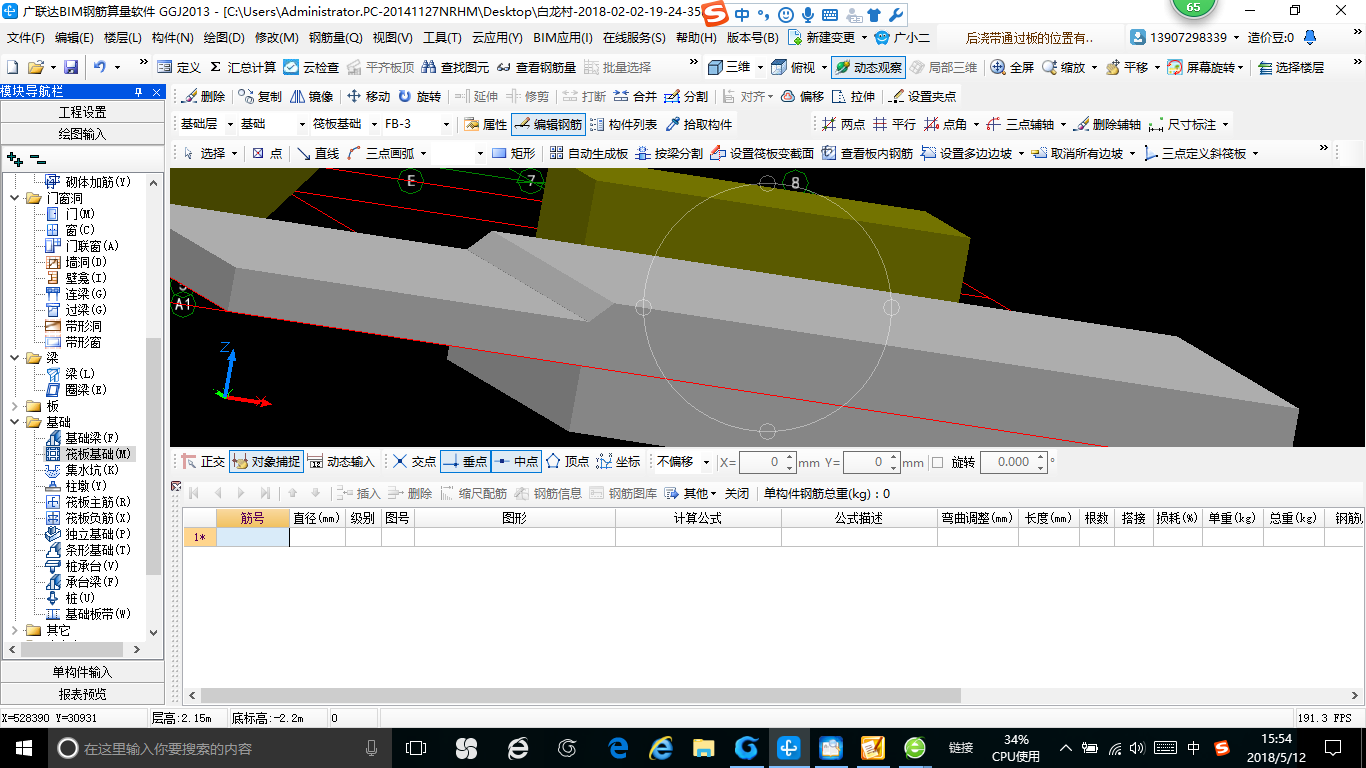The width and height of the screenshot is (1366, 768).
Task: Open 构件列表 component list
Action: click(624, 124)
